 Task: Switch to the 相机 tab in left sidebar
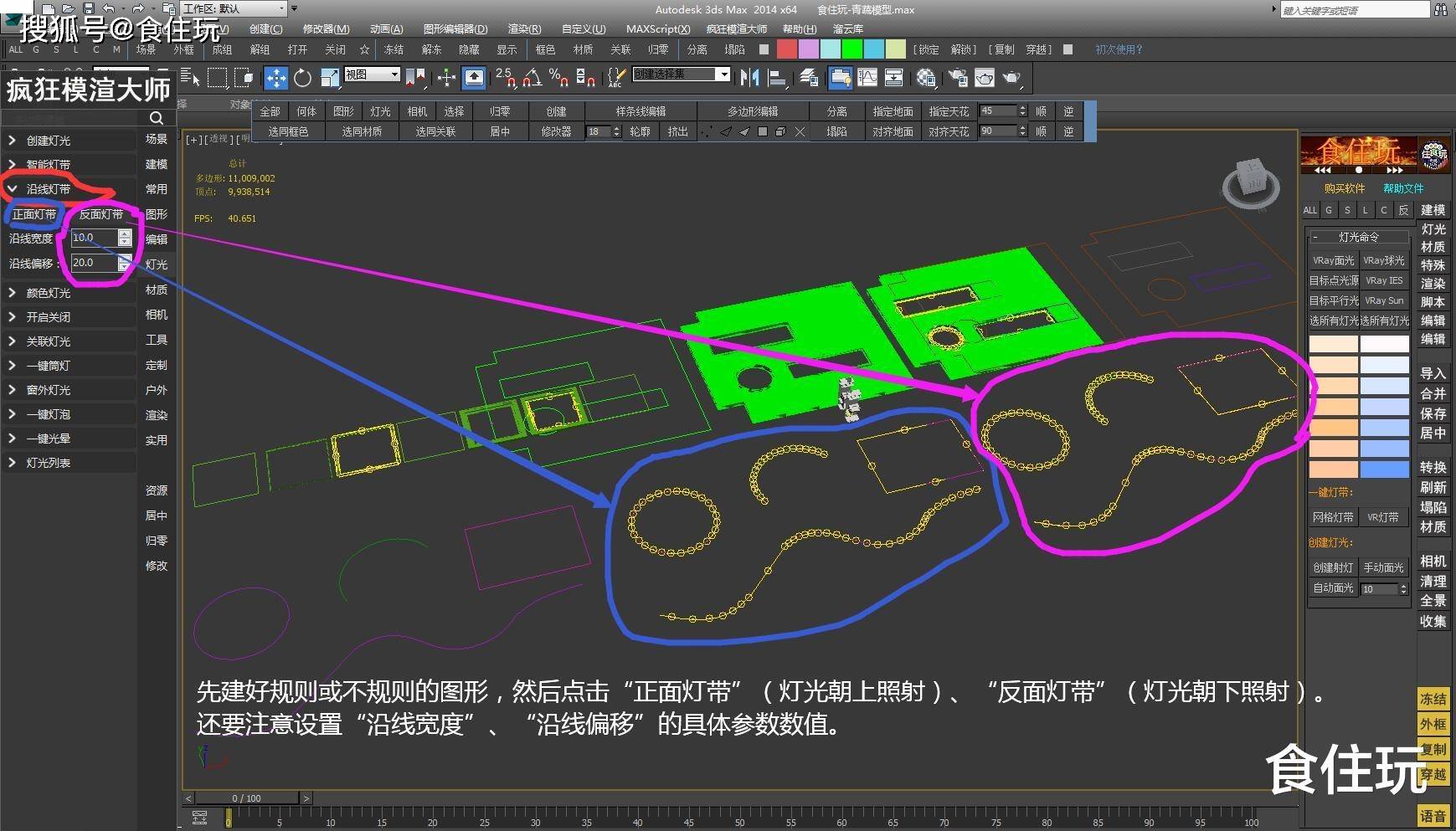157,315
